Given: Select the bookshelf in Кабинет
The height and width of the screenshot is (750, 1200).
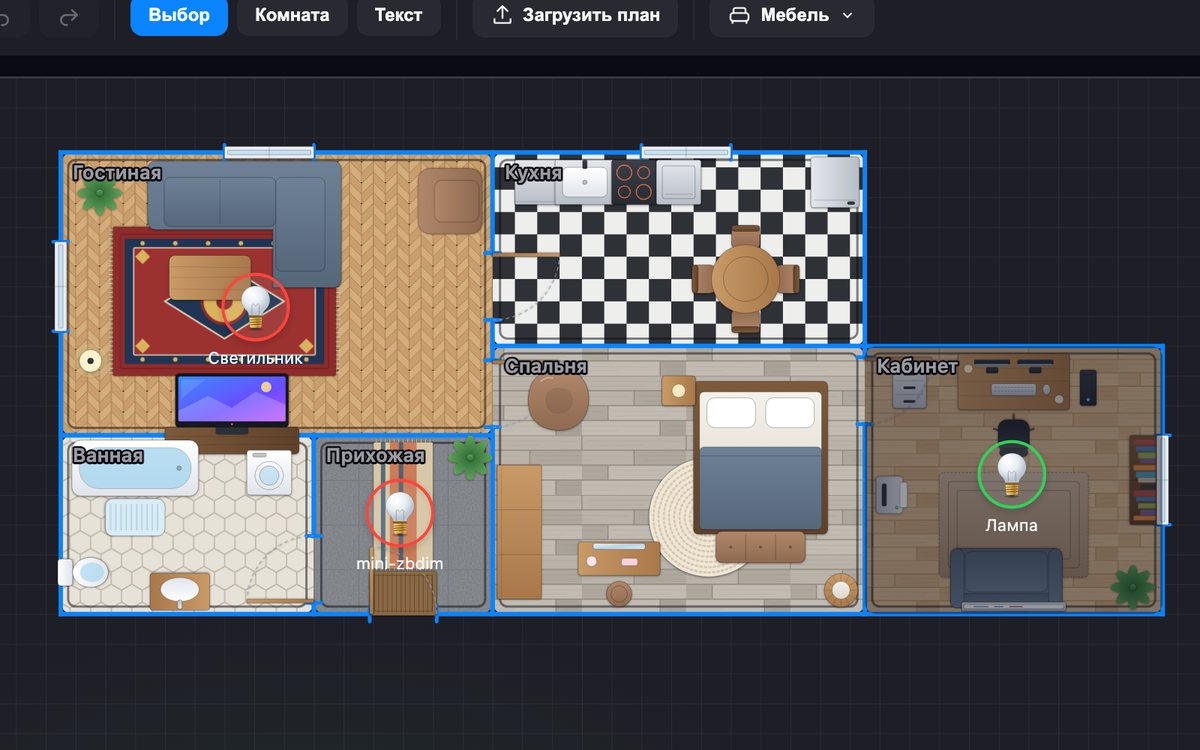Looking at the screenshot, I should (1142, 479).
